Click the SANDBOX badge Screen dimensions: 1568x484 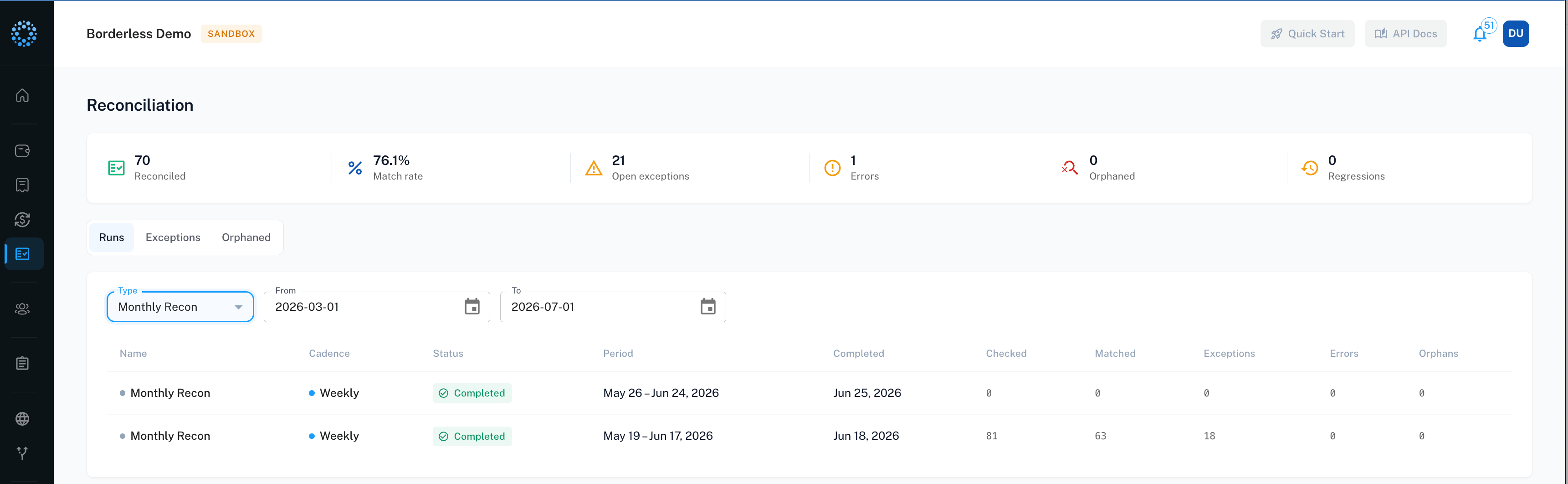pyautogui.click(x=231, y=33)
